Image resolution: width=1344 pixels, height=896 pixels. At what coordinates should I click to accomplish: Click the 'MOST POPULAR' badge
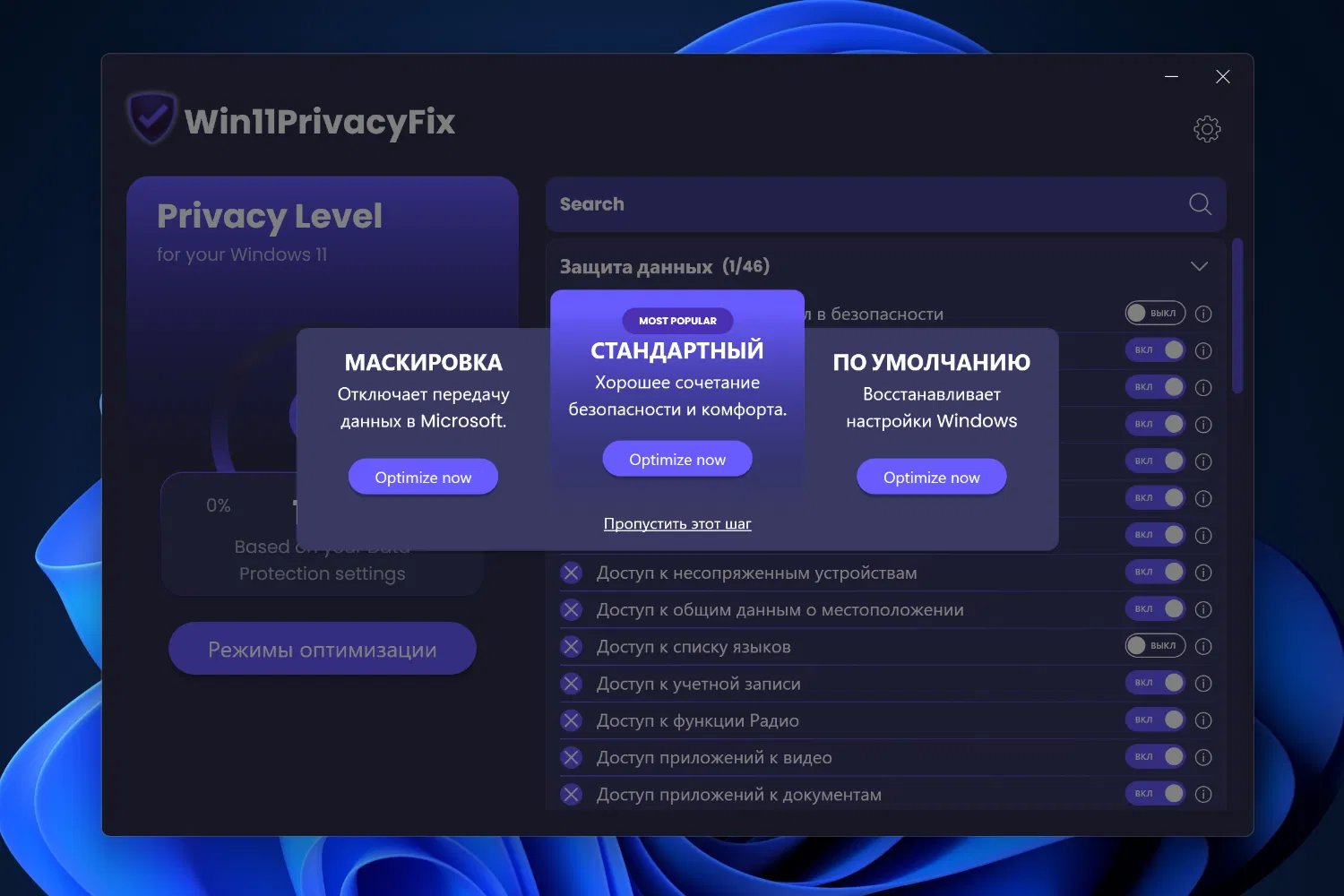pyautogui.click(x=677, y=321)
